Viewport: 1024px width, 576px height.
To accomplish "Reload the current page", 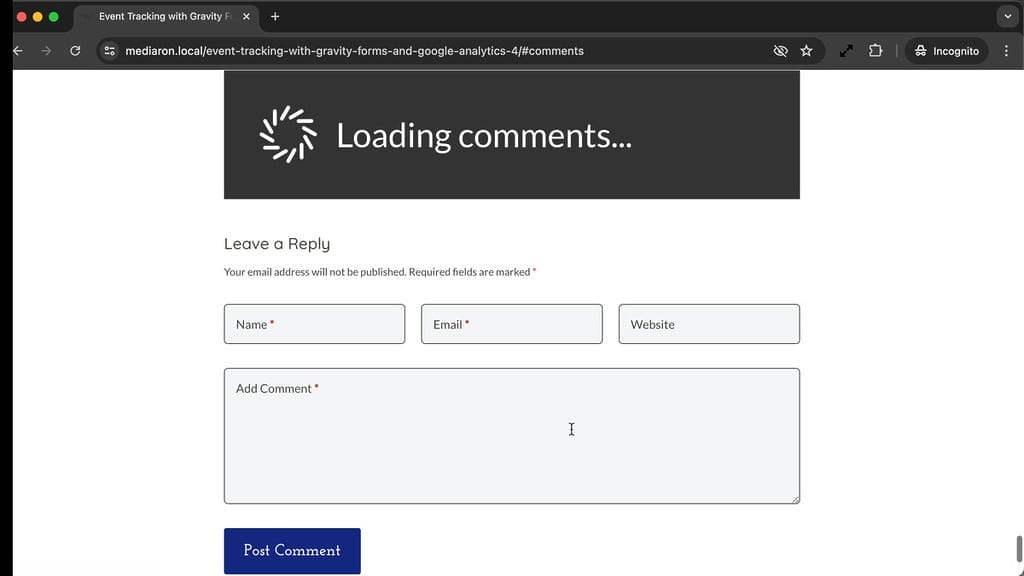I will point(75,50).
